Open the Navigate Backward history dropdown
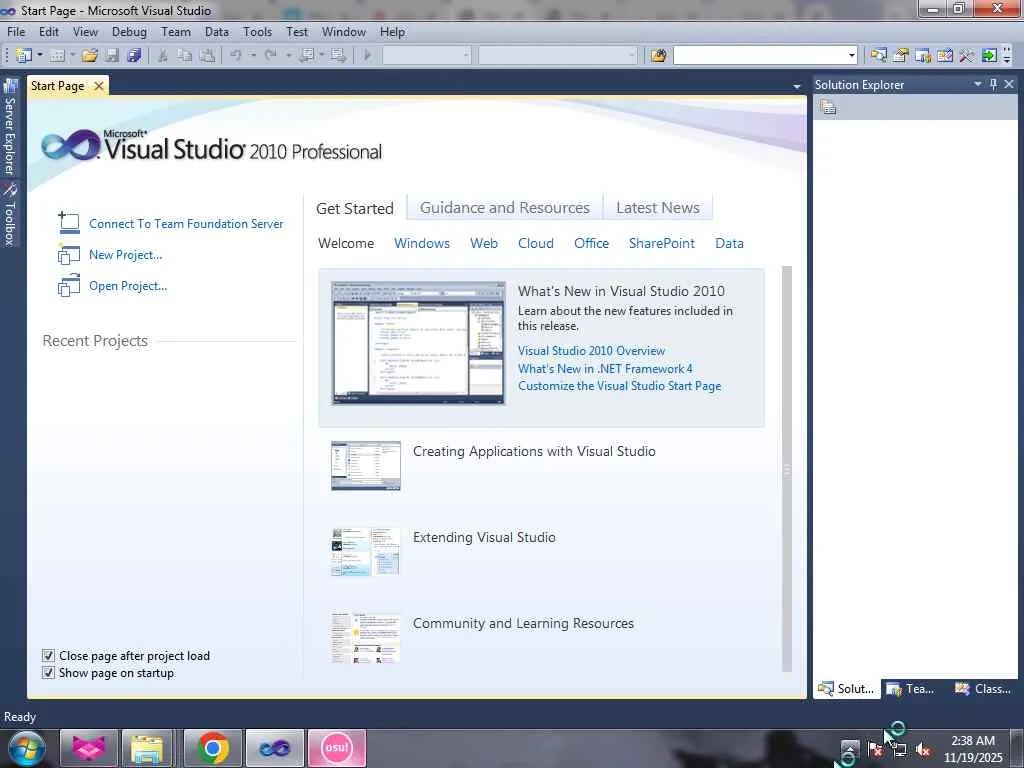The width and height of the screenshot is (1024, 768). pyautogui.click(x=322, y=56)
